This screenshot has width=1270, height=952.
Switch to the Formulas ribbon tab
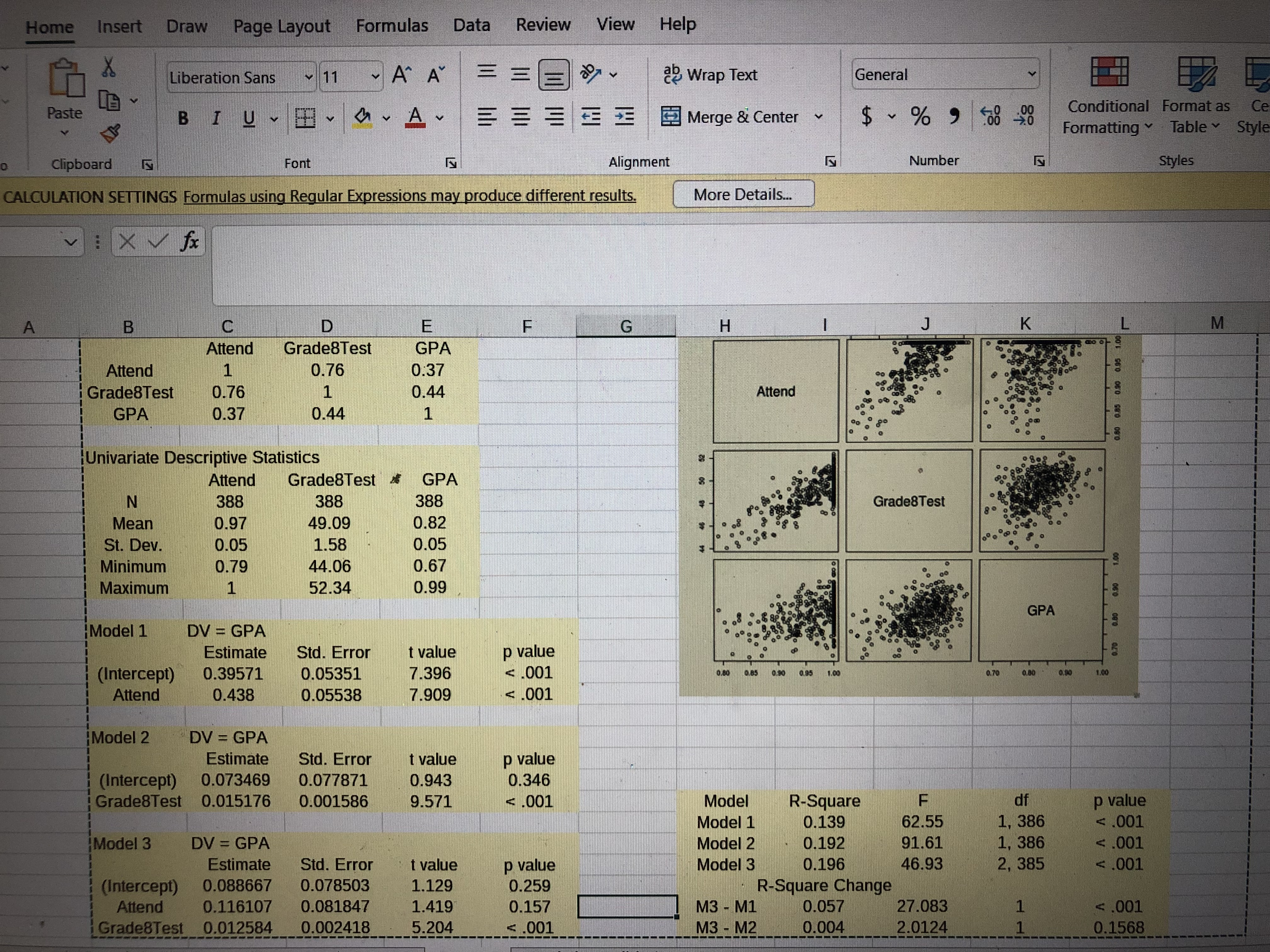click(392, 25)
